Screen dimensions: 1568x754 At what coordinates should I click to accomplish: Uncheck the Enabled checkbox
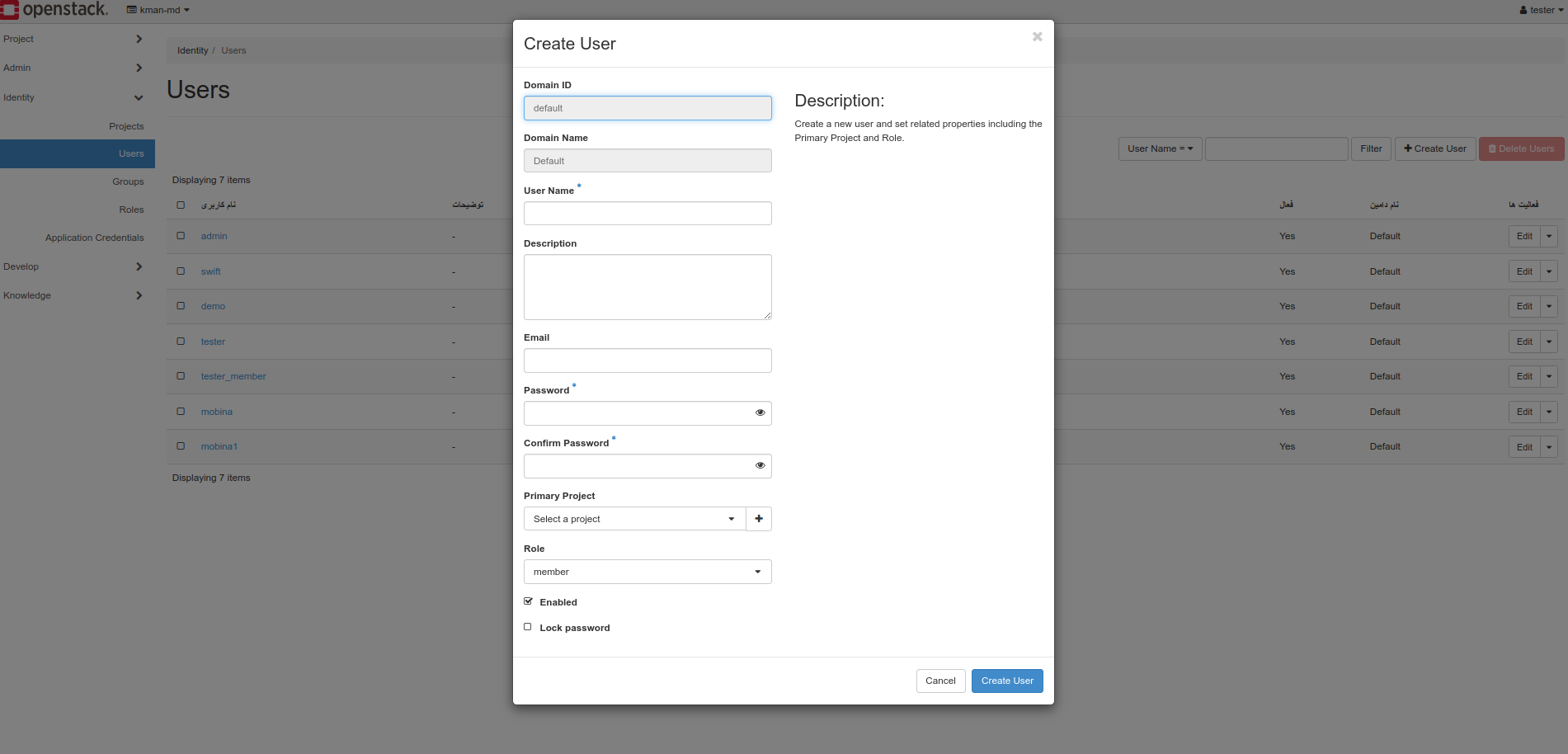pyautogui.click(x=528, y=601)
